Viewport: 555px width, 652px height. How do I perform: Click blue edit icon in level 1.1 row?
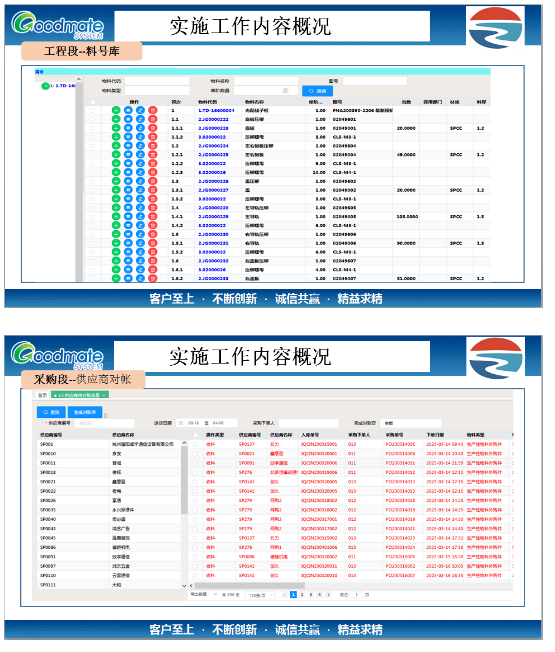coord(141,119)
